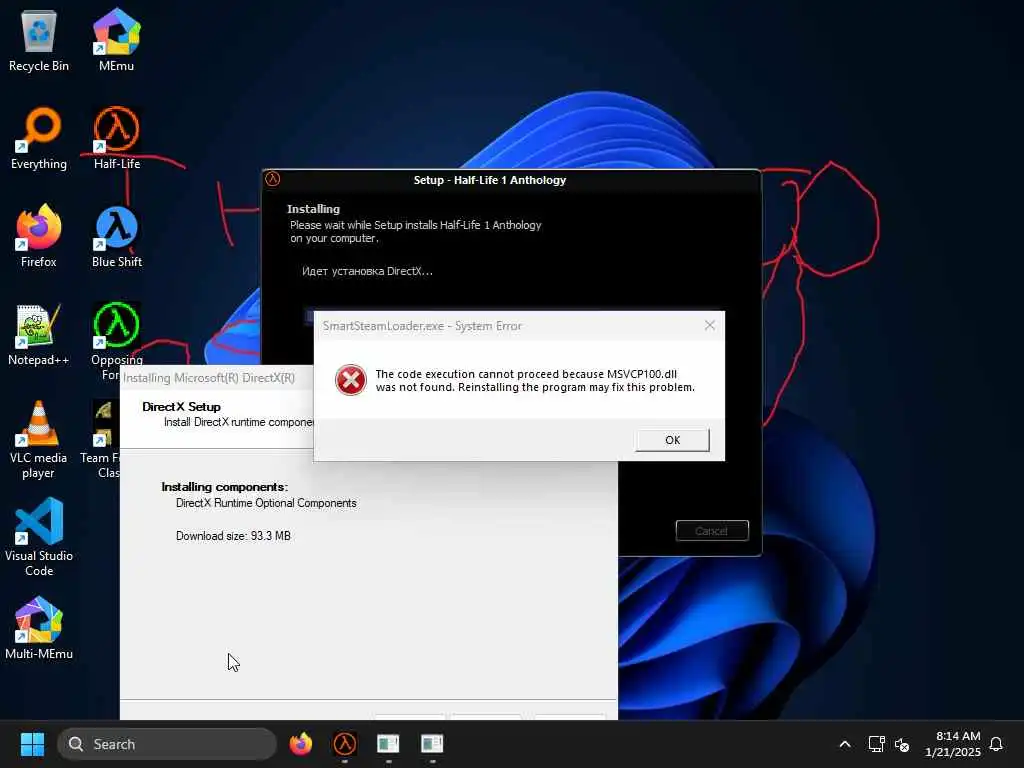Click the 'Идет установка DirectX...' status text

367,271
